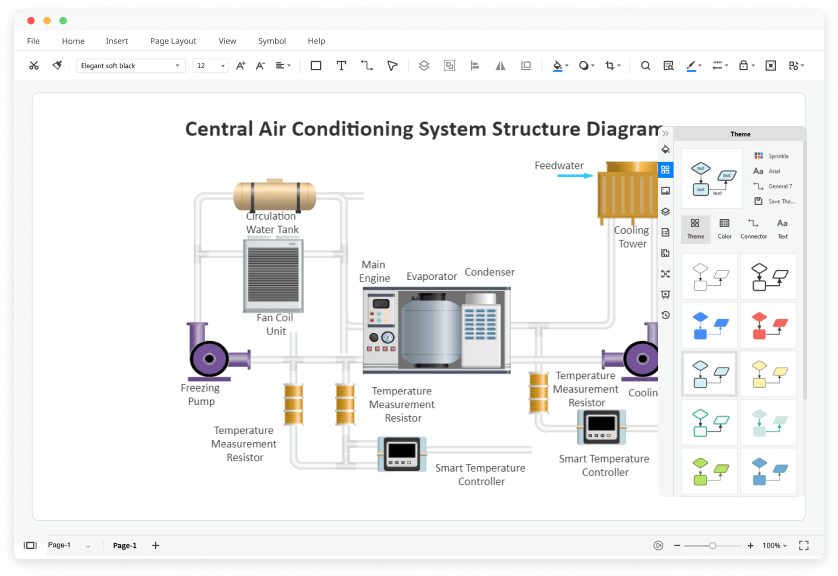838x576 pixels.
Task: Select the Page-1 tab at bottom
Action: click(x=125, y=546)
